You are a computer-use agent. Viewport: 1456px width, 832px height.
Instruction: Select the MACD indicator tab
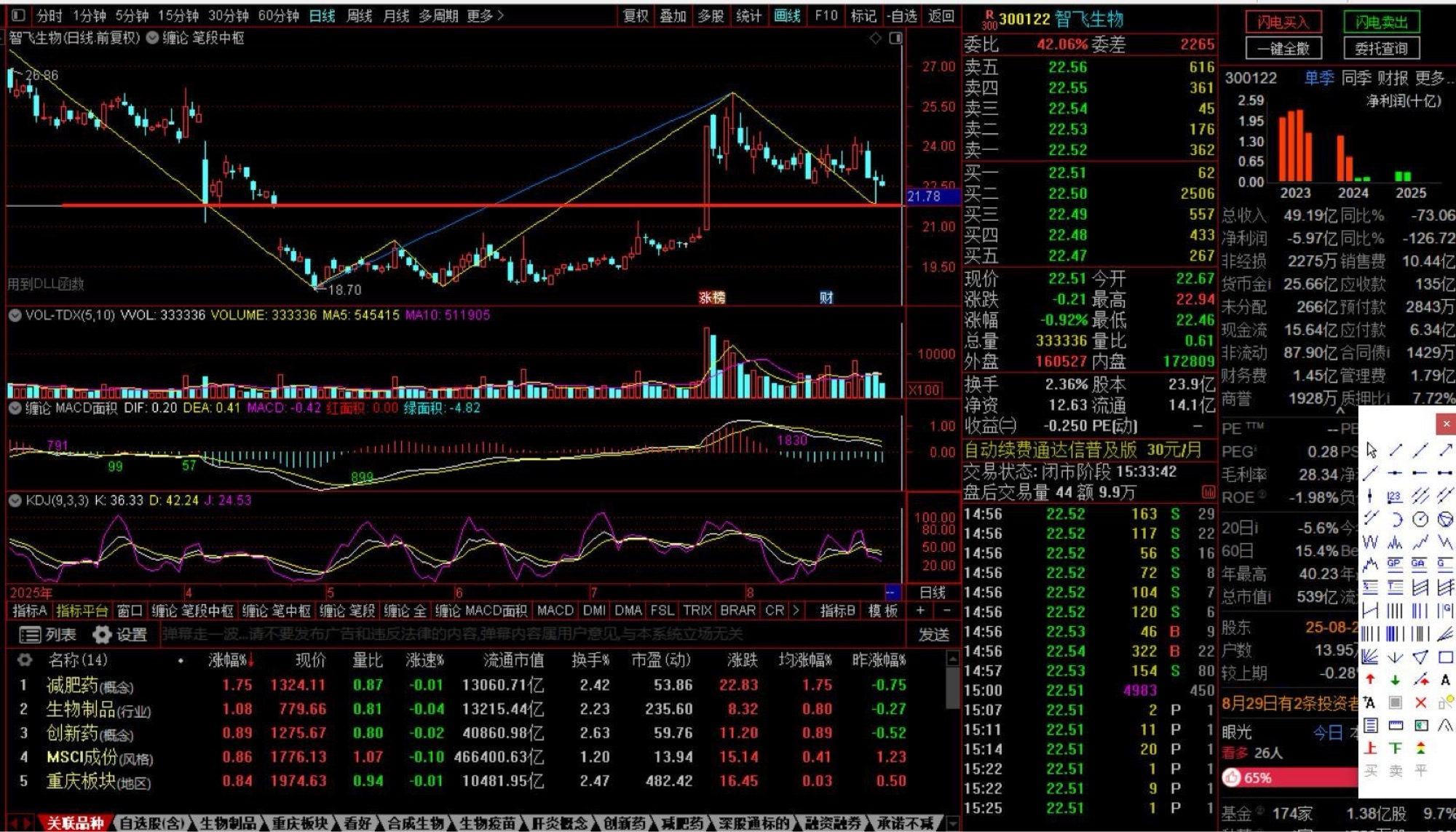pyautogui.click(x=555, y=610)
